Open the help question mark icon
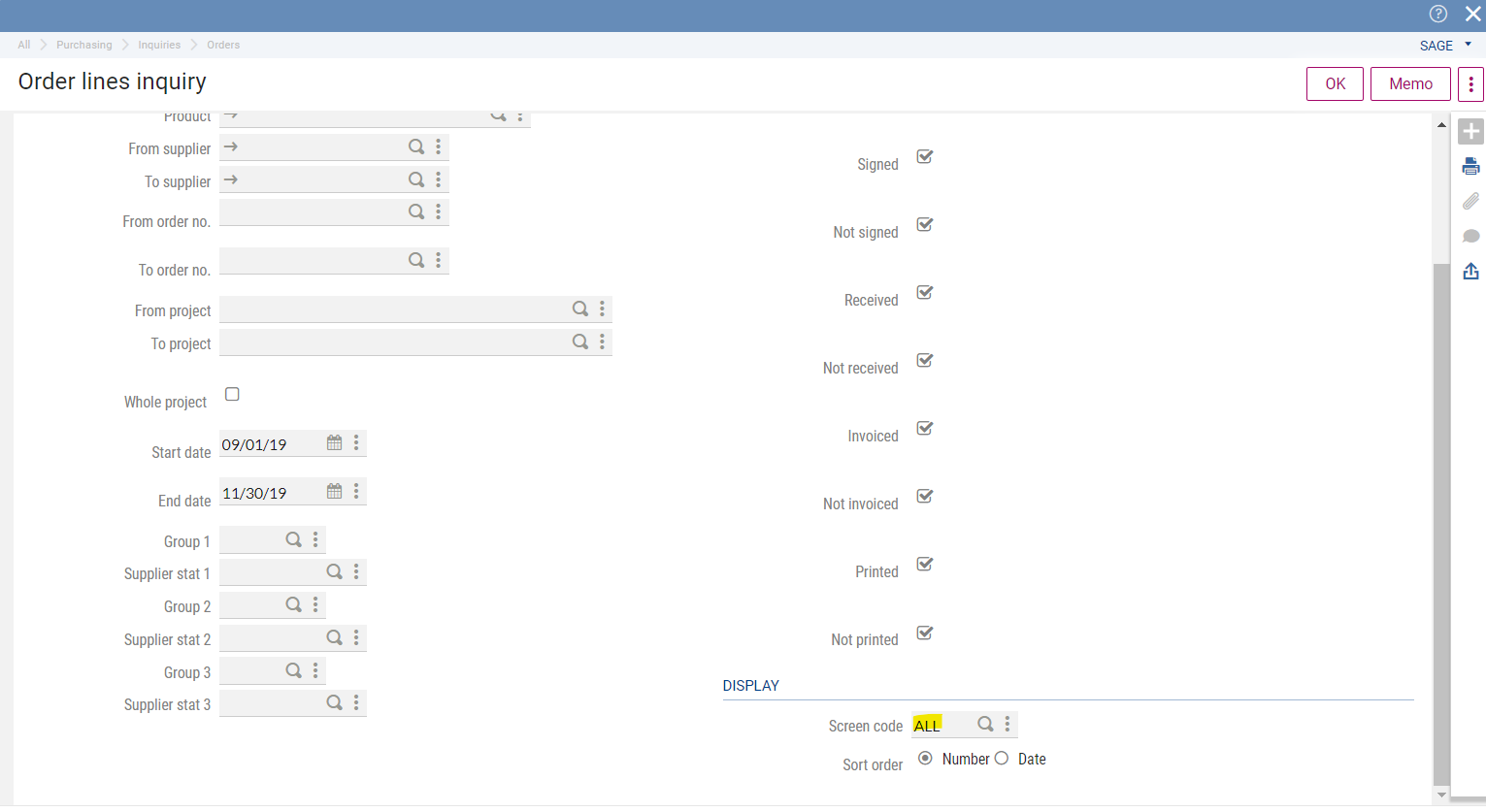1486x812 pixels. click(x=1437, y=14)
